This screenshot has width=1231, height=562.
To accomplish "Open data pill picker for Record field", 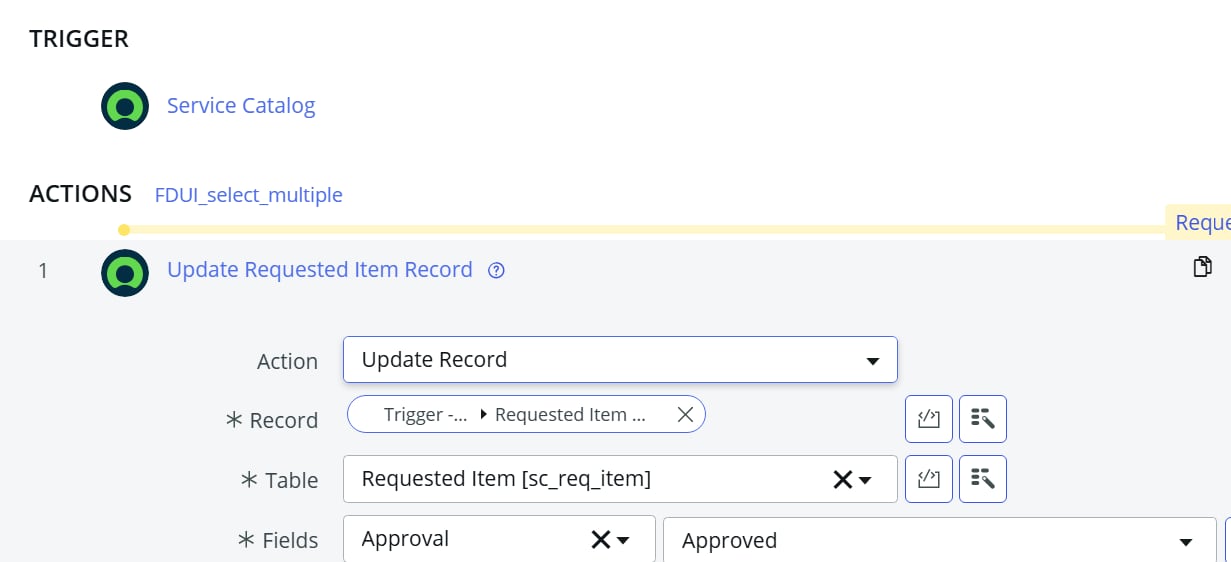I will click(983, 419).
